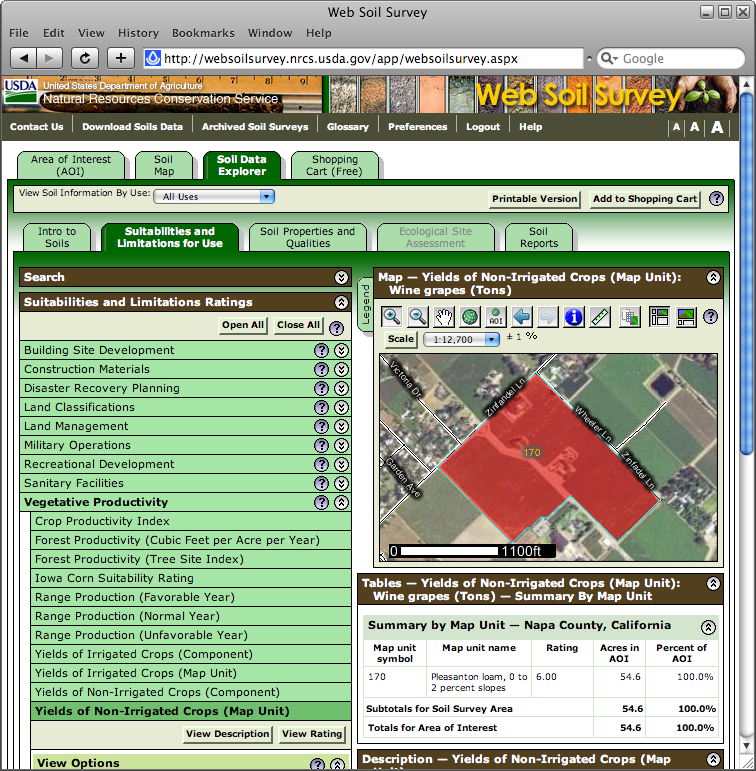The width and height of the screenshot is (756, 771).
Task: Click the Scale button
Action: pos(400,339)
